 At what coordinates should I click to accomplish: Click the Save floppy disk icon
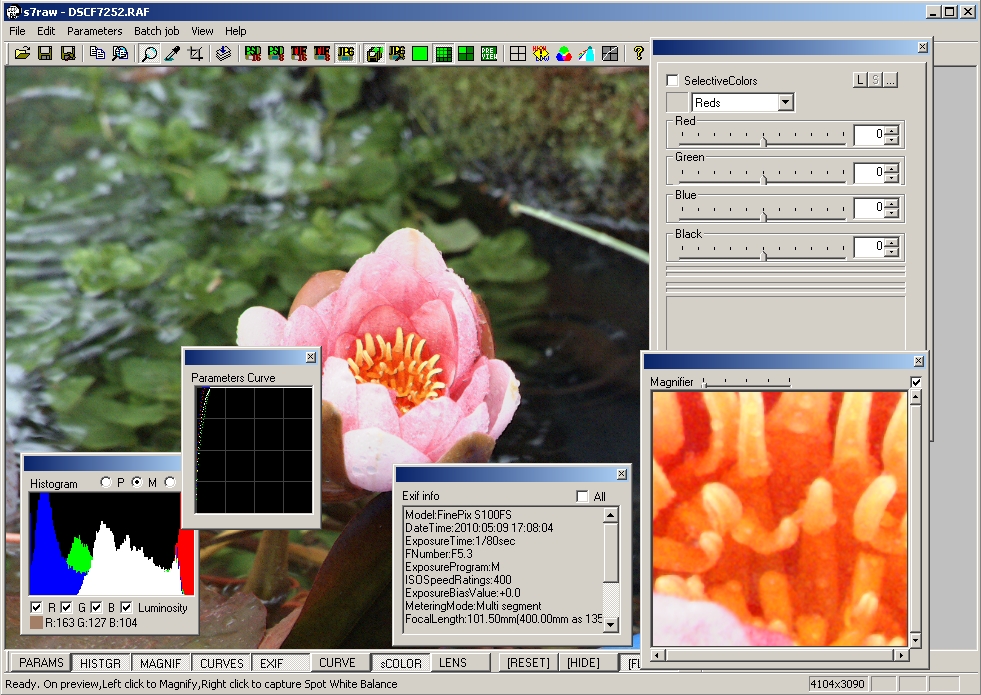(45, 54)
